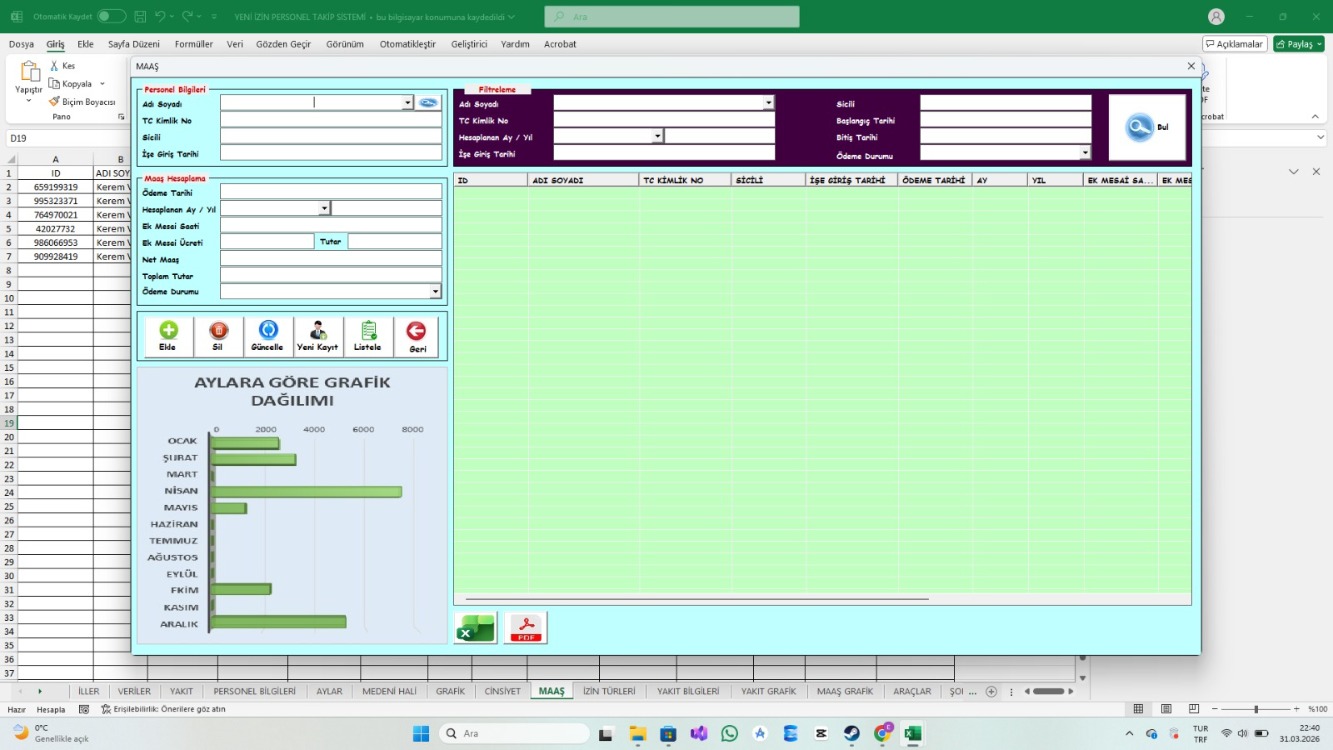
Task: Click the ADI SOYADI column header in list
Action: (x=583, y=180)
